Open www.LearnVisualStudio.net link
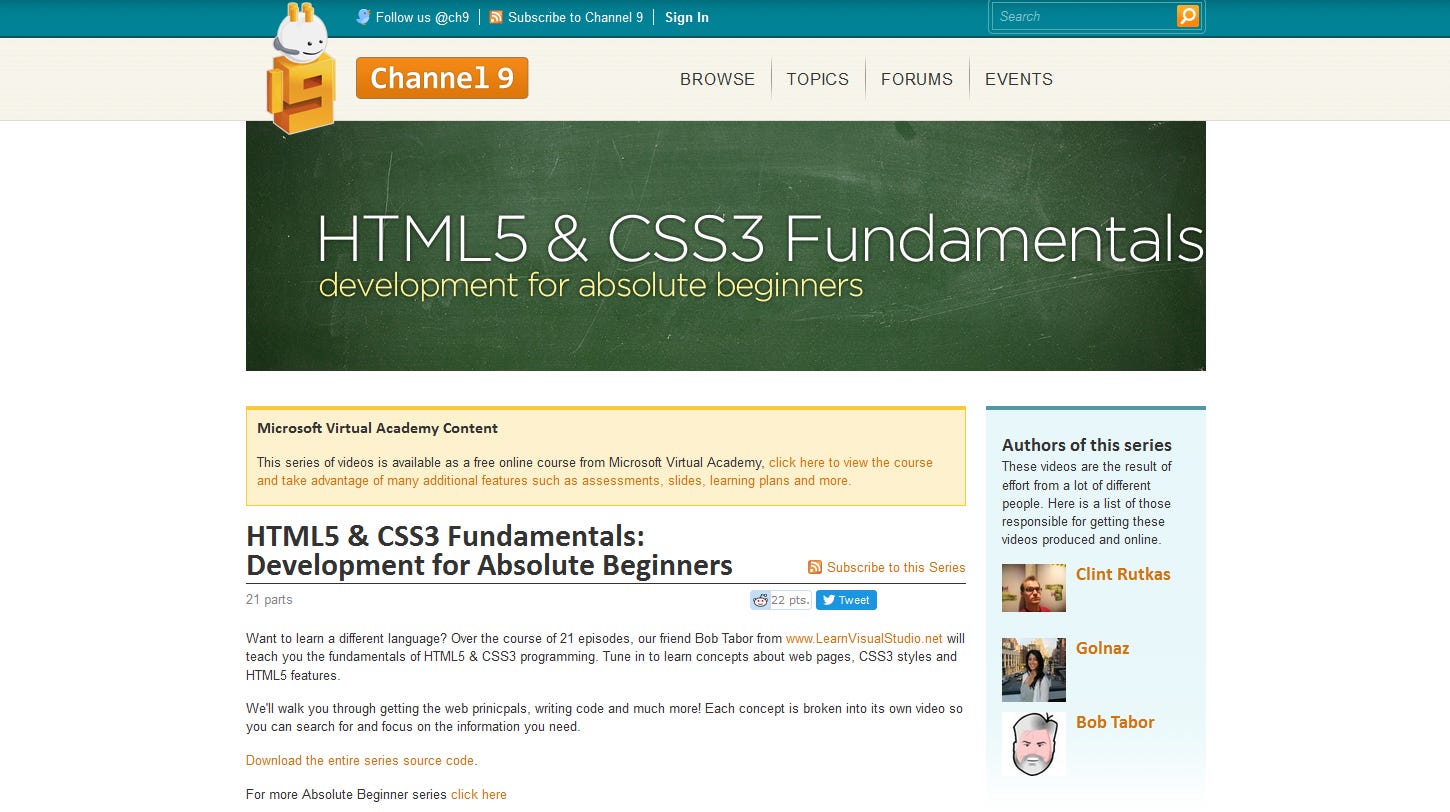Viewport: 1450px width, 812px height. [864, 638]
